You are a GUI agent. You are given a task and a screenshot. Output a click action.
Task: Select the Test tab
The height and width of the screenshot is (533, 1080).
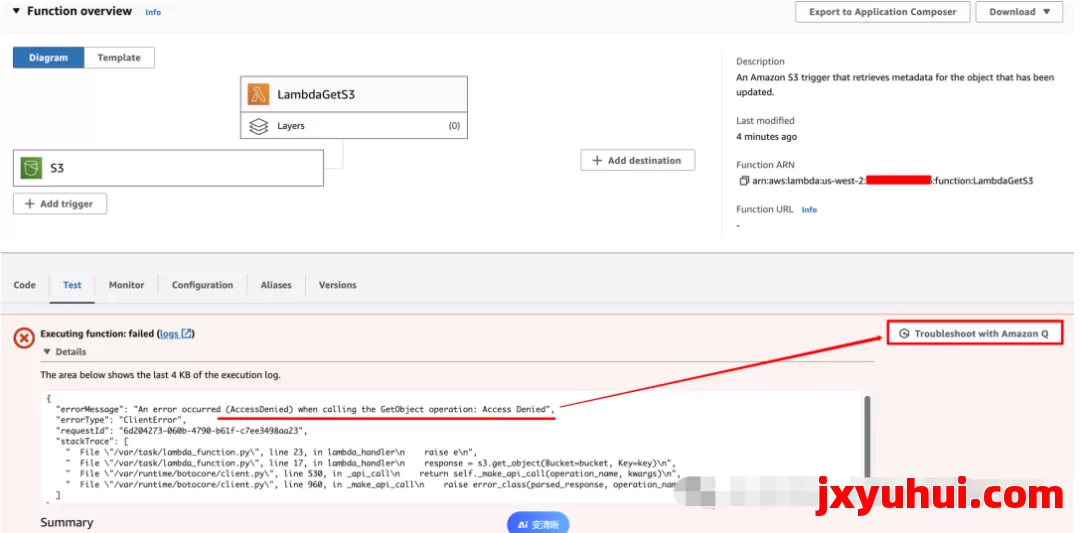72,284
